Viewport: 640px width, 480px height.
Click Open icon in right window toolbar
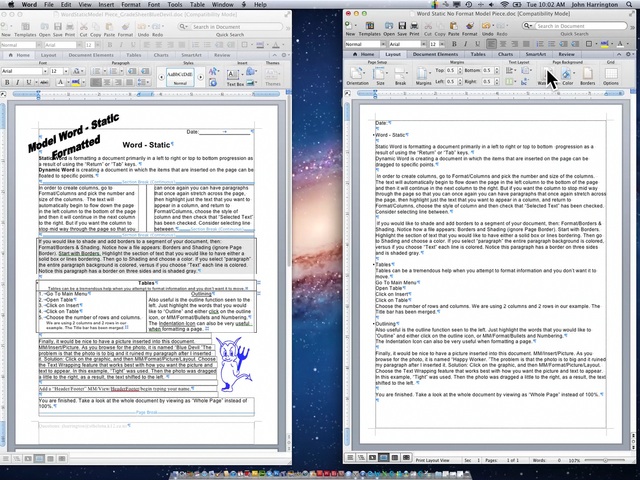(389, 26)
